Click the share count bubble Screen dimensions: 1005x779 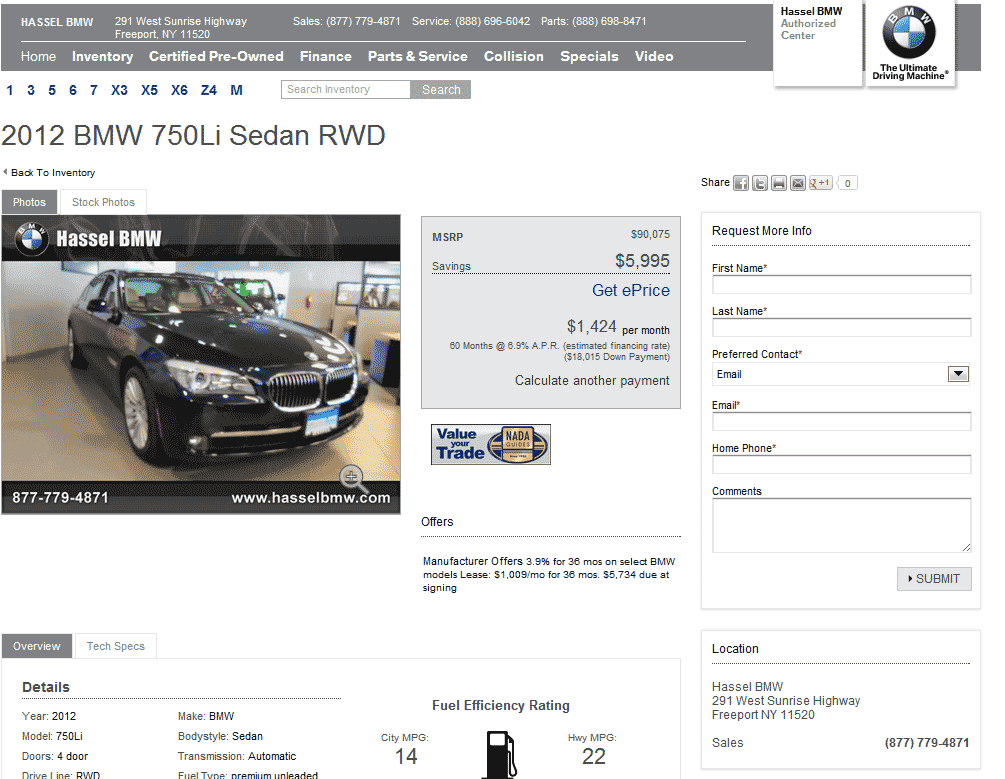coord(847,183)
